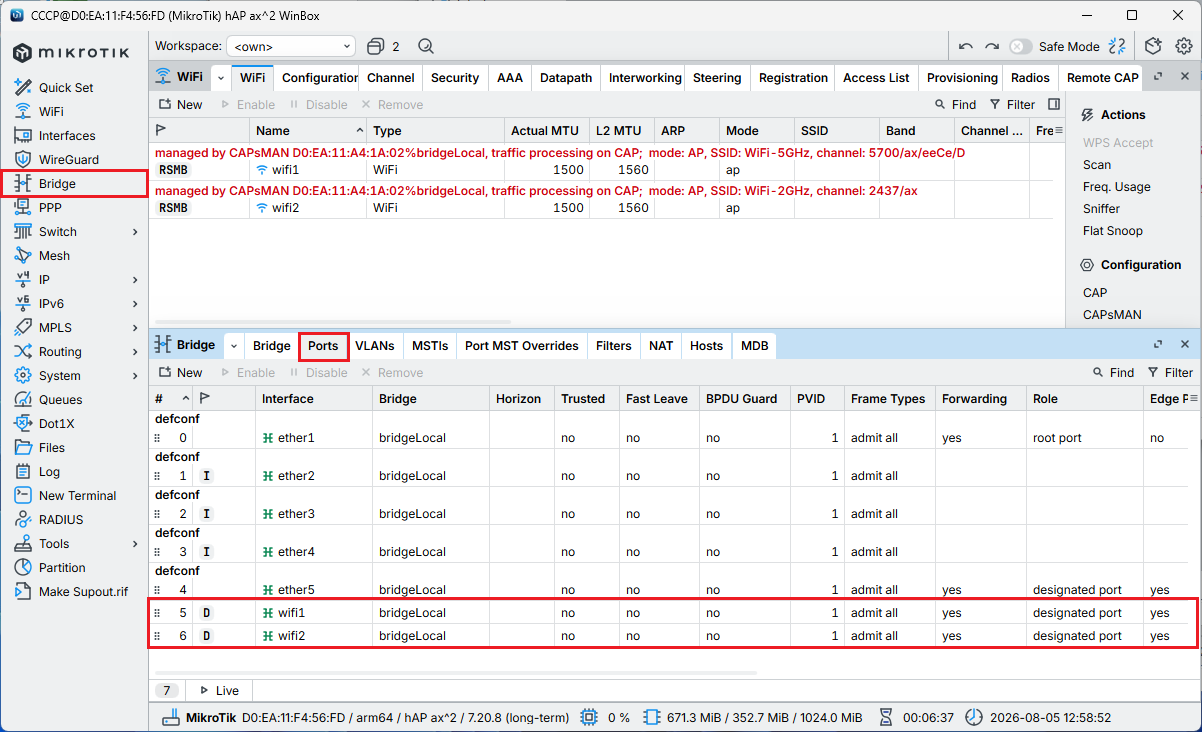Open the VLANs tab

point(375,346)
